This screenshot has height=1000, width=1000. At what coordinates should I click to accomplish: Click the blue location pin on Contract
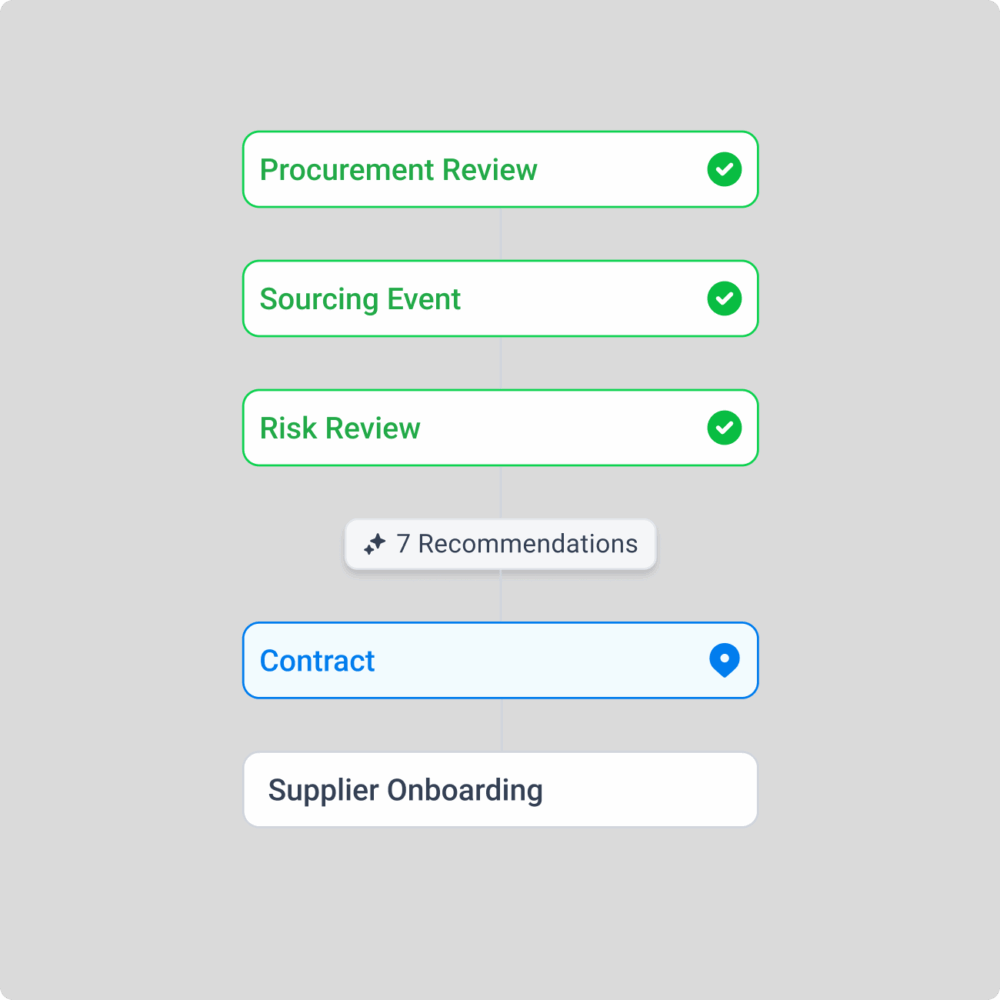tap(724, 660)
